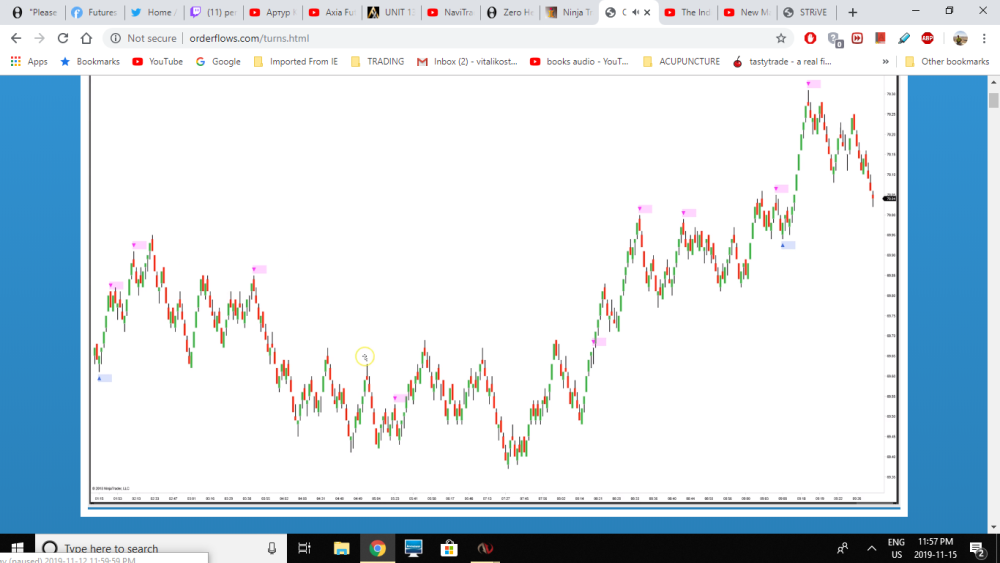
Task: Open the tastytrade bookmark
Action: coord(782,61)
